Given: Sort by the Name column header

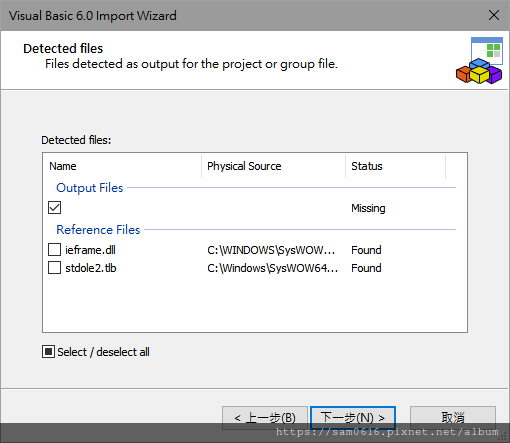Looking at the screenshot, I should (122, 166).
